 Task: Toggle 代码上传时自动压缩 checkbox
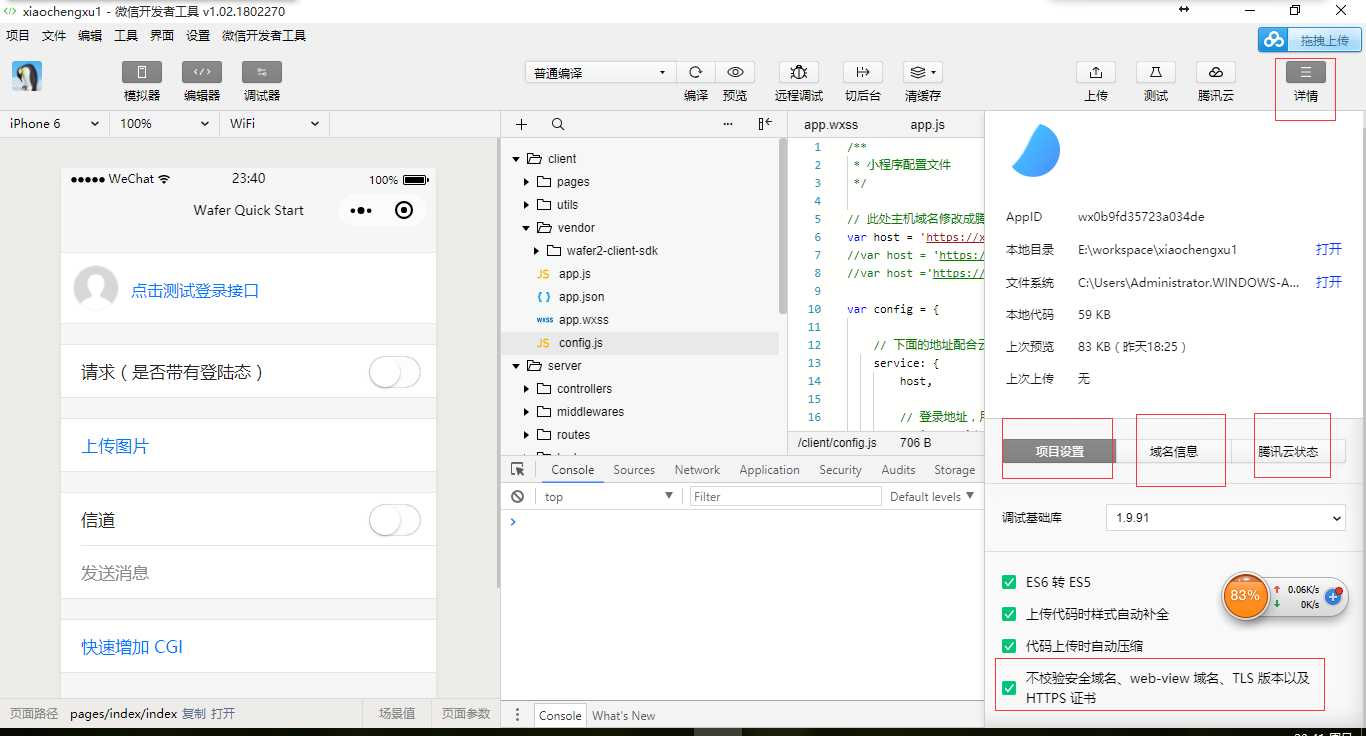1009,646
